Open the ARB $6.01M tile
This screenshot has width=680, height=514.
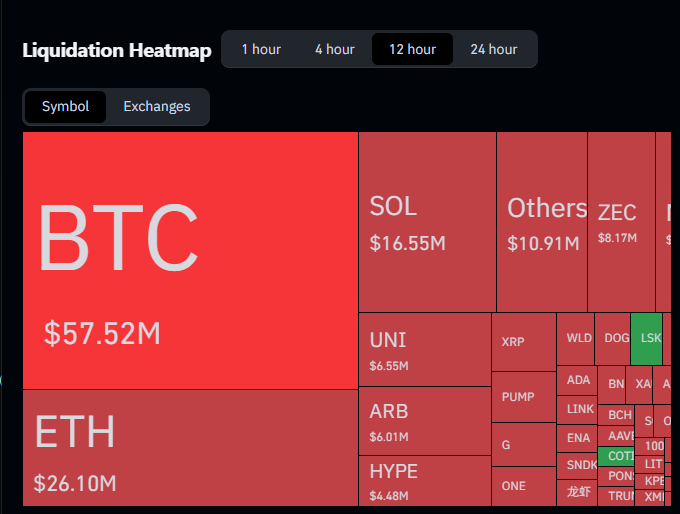pos(425,421)
